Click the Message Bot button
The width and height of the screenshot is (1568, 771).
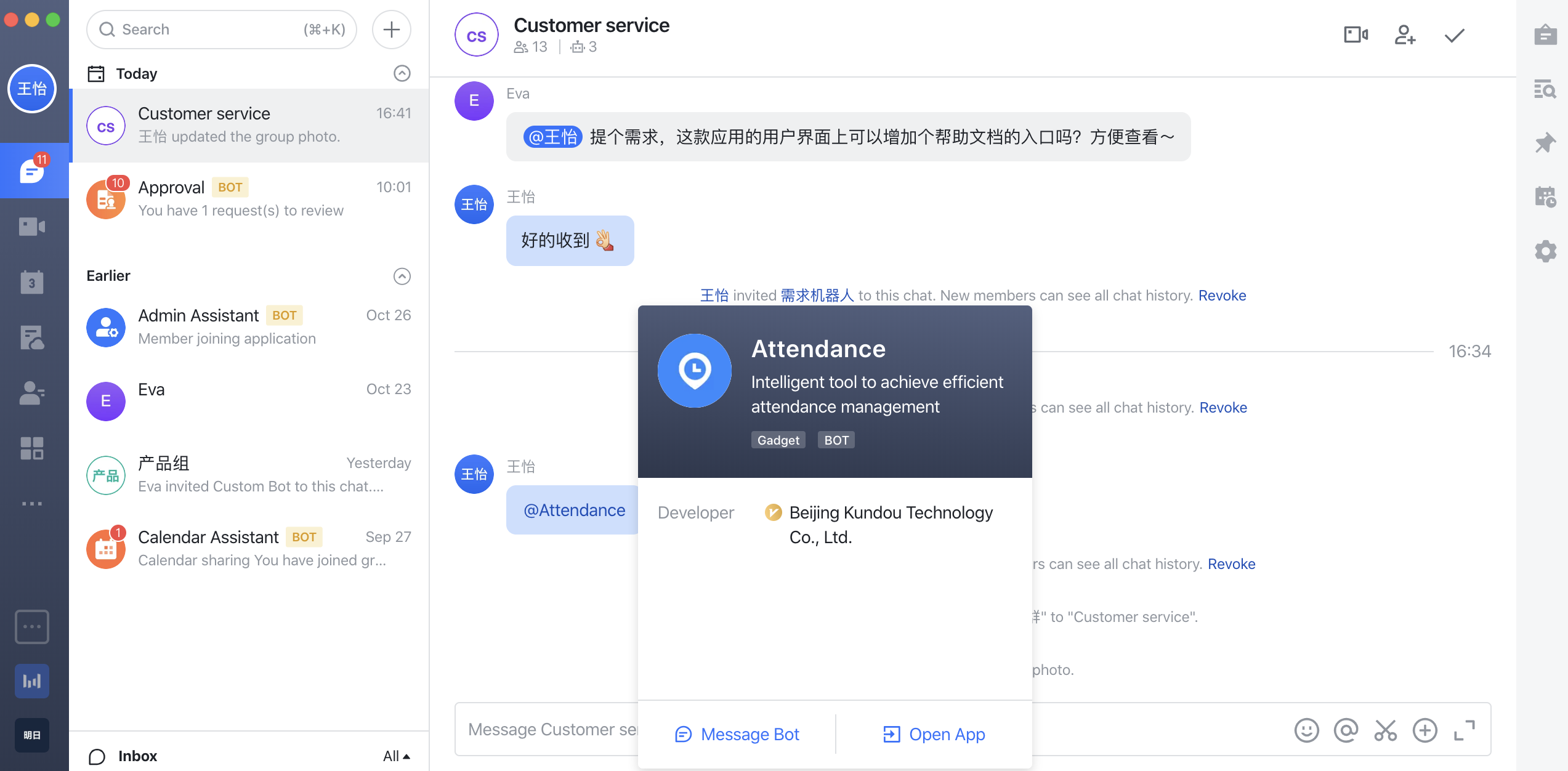tap(737, 734)
